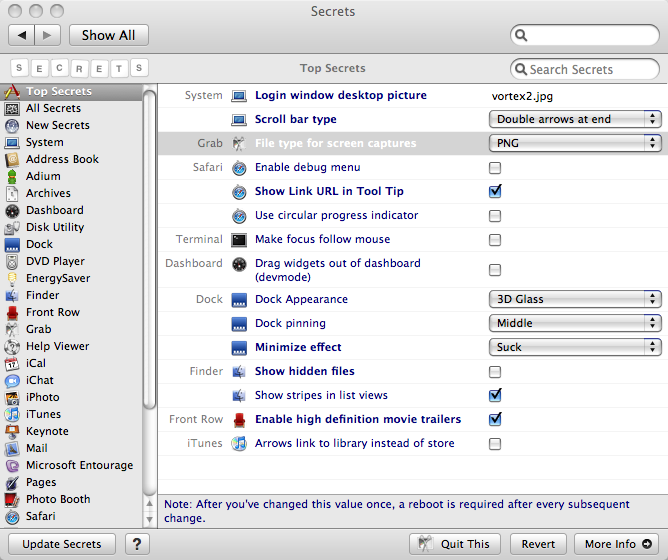Click the Dashboard icon in the sidebar
Image resolution: width=668 pixels, height=560 pixels.
pos(12,211)
